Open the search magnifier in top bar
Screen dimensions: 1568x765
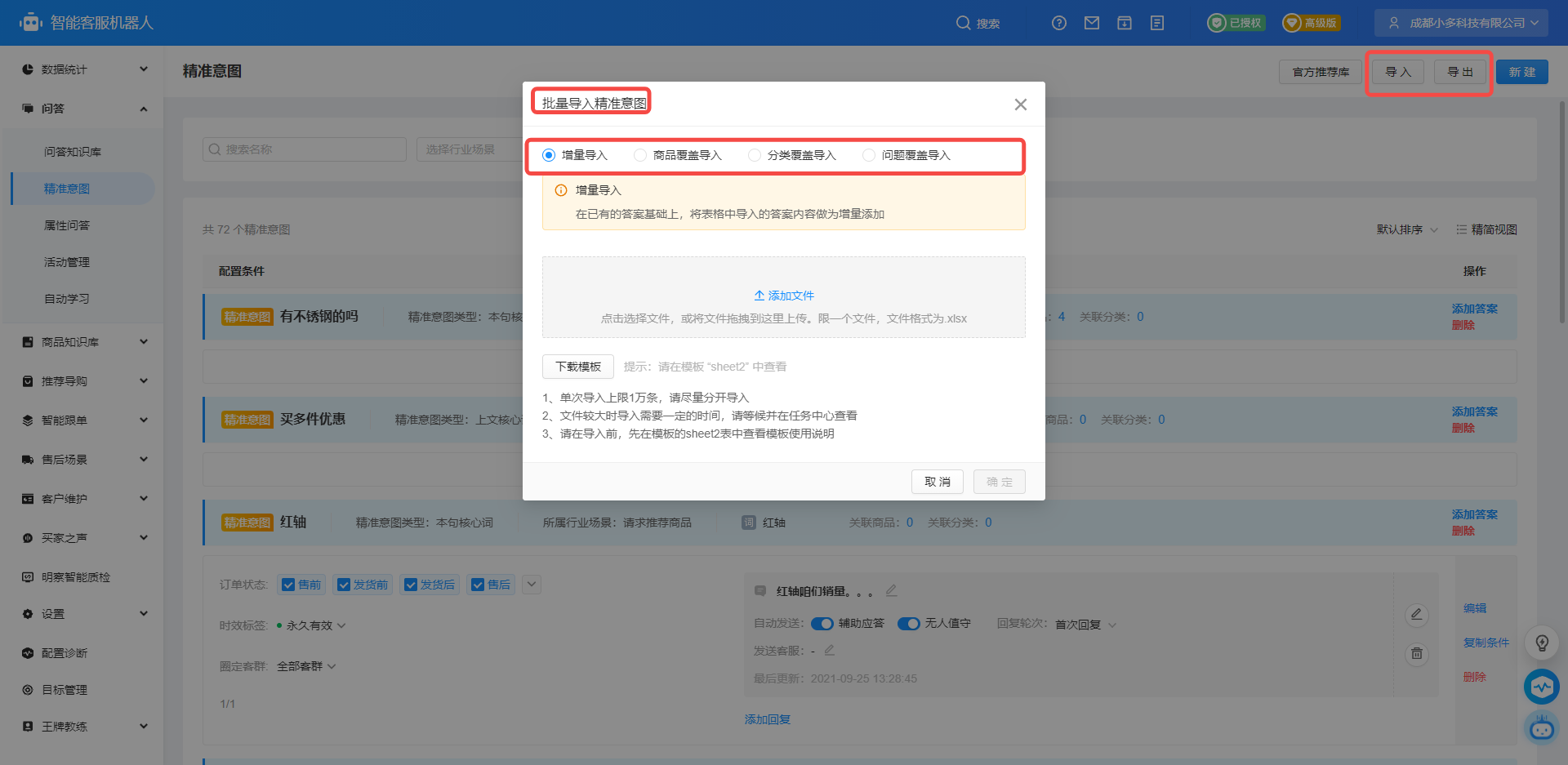tap(964, 23)
